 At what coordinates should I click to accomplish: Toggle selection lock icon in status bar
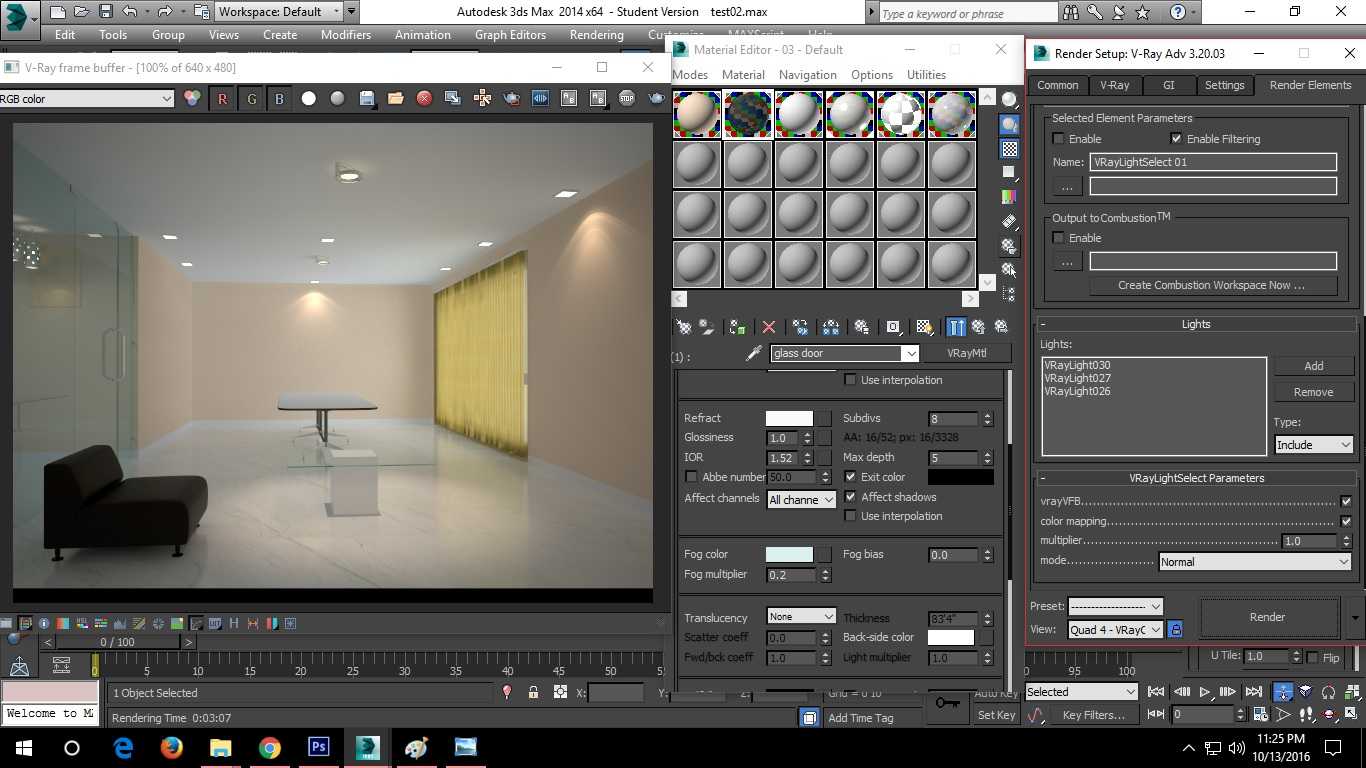click(x=533, y=692)
